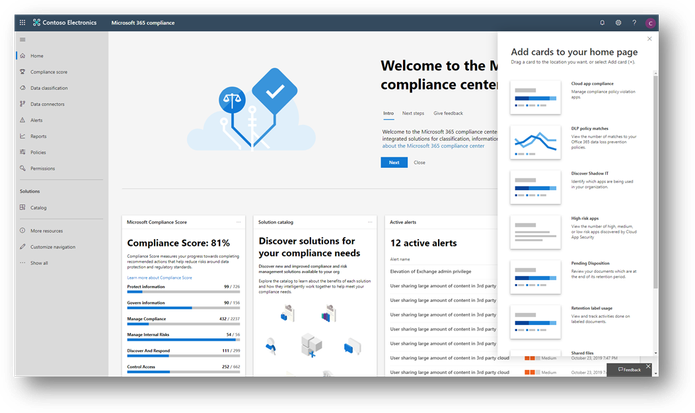Viewport: 695px width, 413px height.
Task: Click the Compliance Score: 81% heading
Action: pos(178,243)
